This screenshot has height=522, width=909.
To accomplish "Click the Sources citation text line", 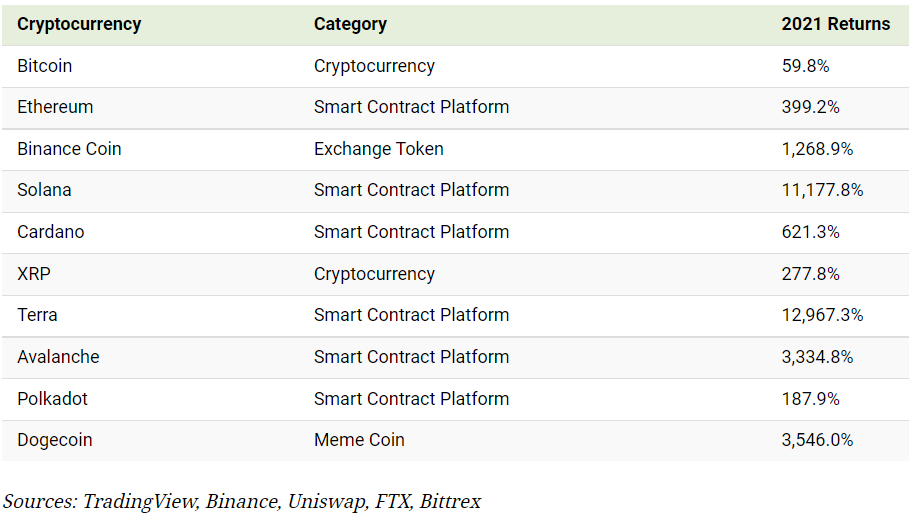I will [242, 502].
